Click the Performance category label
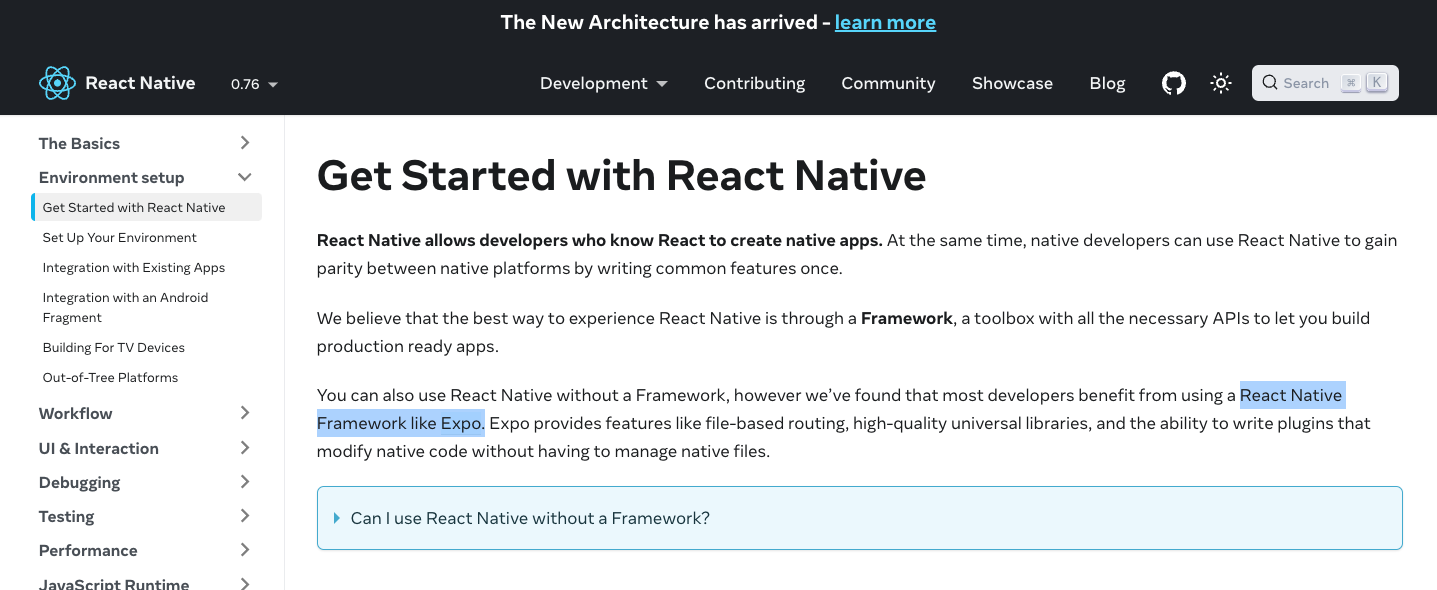Image resolution: width=1437 pixels, height=590 pixels. [88, 550]
